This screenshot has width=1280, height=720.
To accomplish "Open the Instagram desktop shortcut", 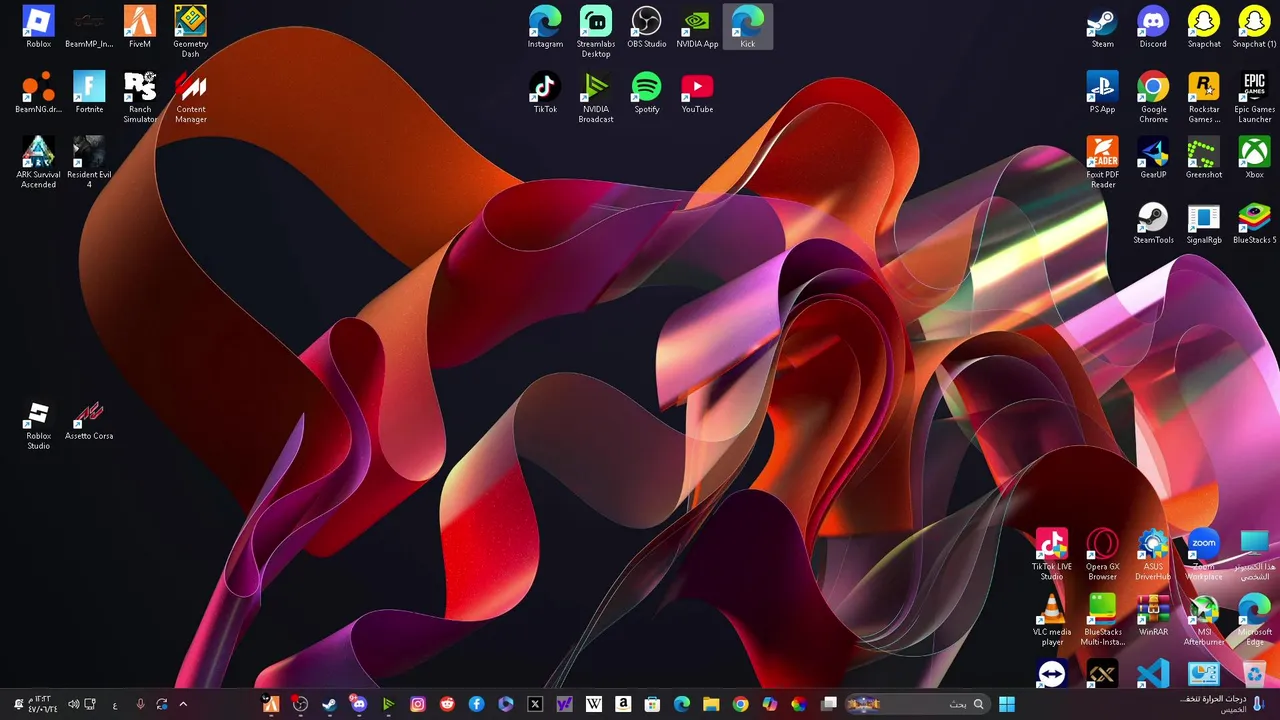I will [x=545, y=27].
